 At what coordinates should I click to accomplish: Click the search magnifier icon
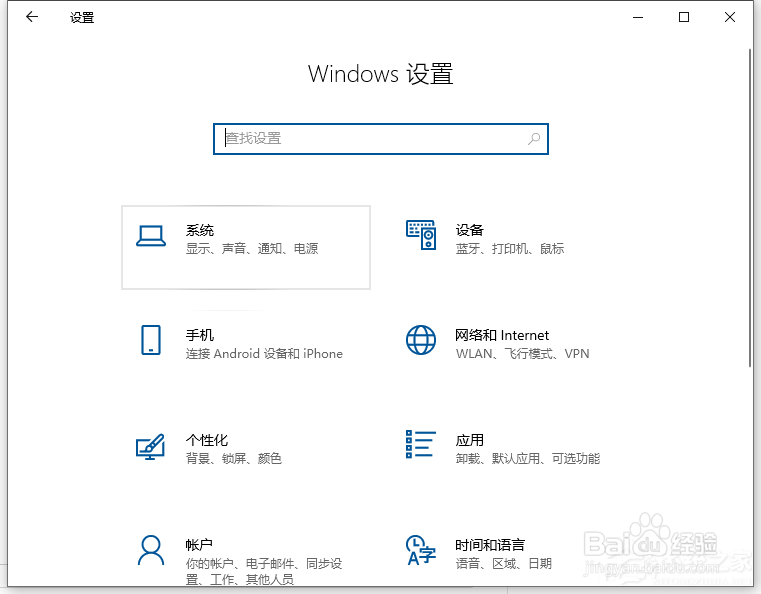point(534,139)
